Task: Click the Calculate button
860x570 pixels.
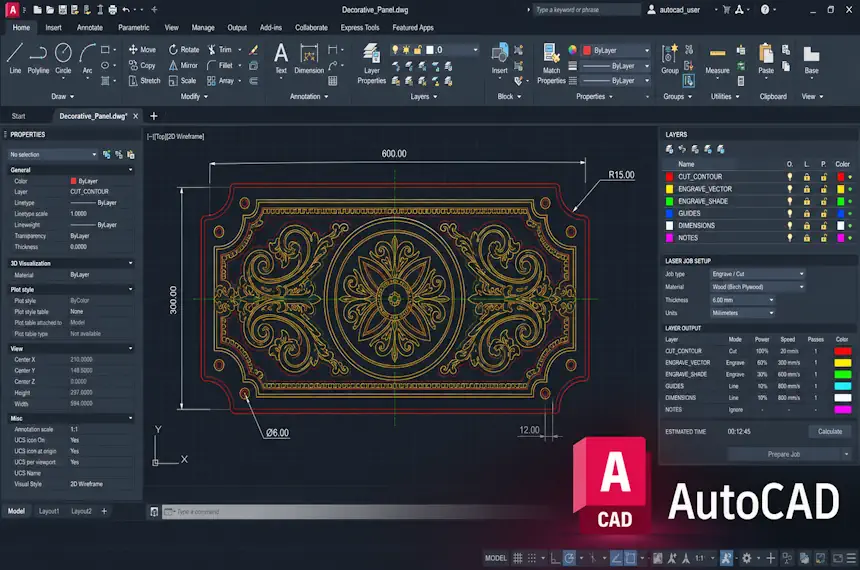Action: point(830,432)
